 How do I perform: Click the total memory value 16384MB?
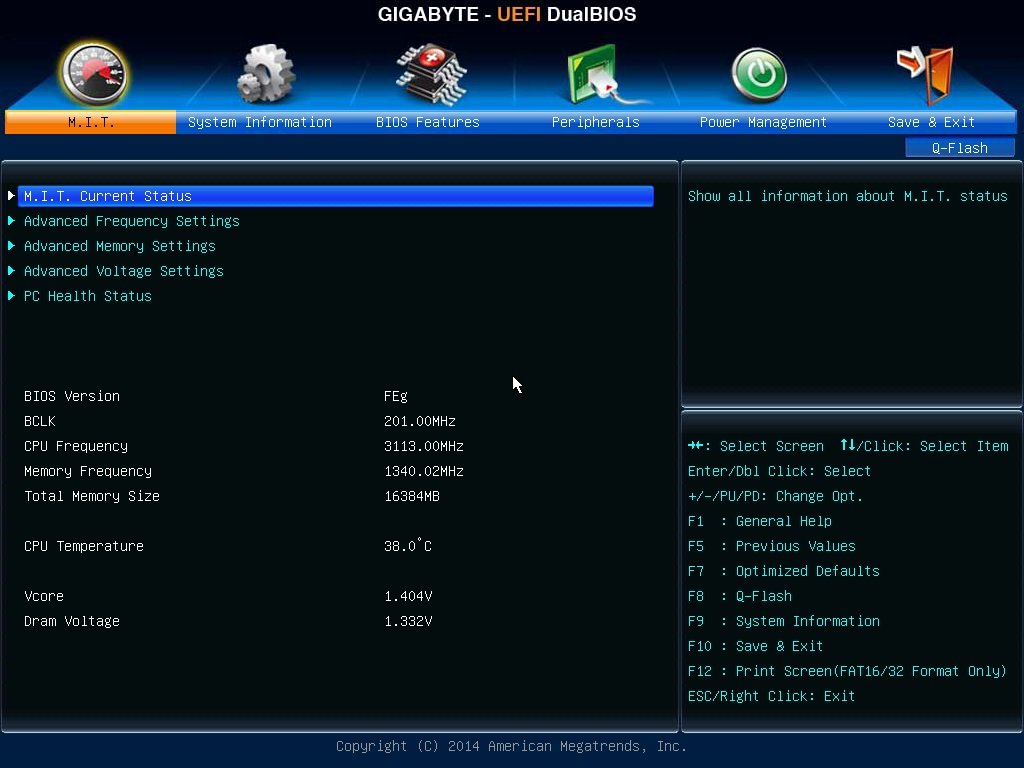click(412, 496)
